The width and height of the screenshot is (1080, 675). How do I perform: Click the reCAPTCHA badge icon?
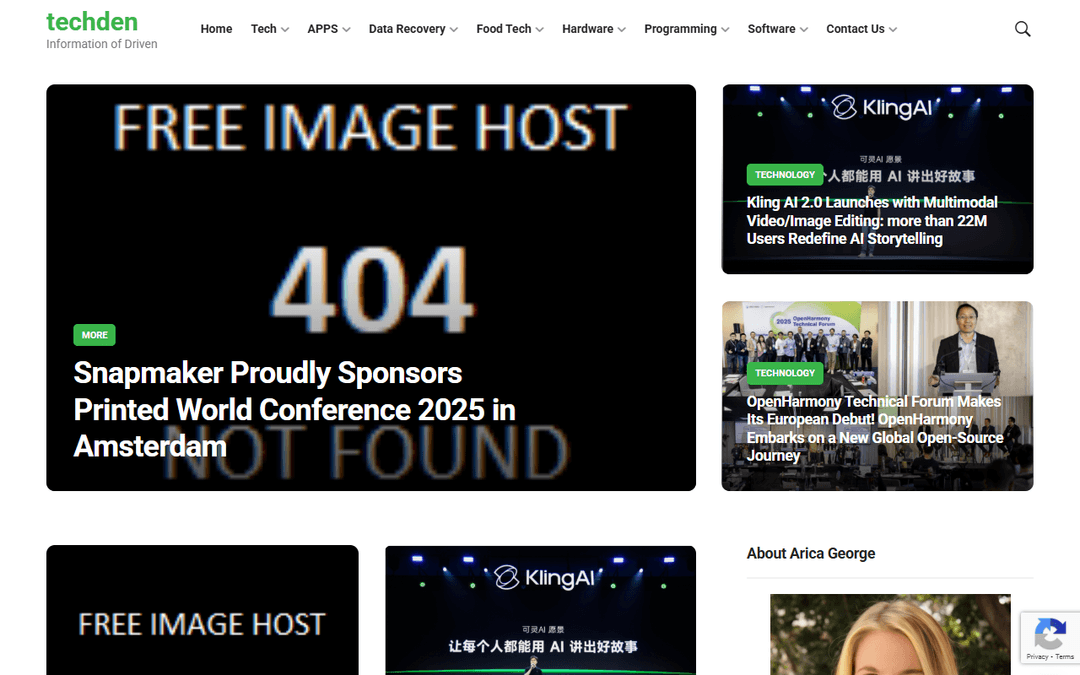pyautogui.click(x=1049, y=634)
